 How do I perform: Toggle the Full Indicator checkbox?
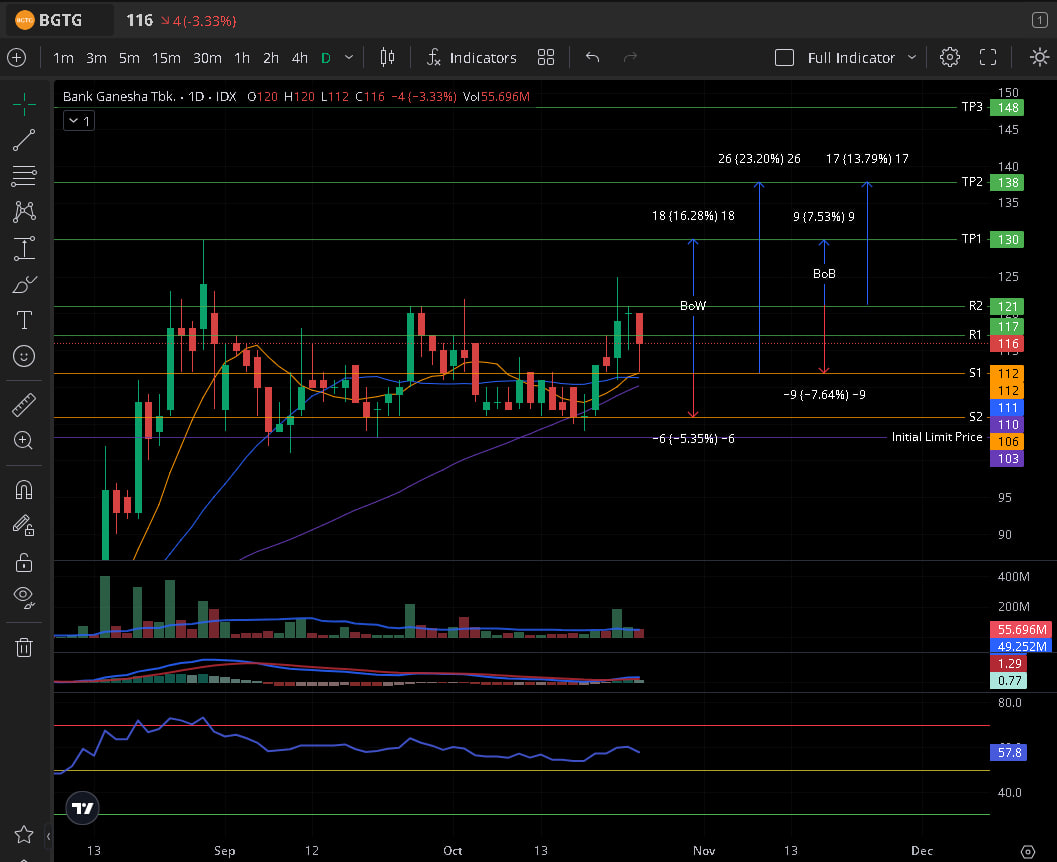point(785,58)
